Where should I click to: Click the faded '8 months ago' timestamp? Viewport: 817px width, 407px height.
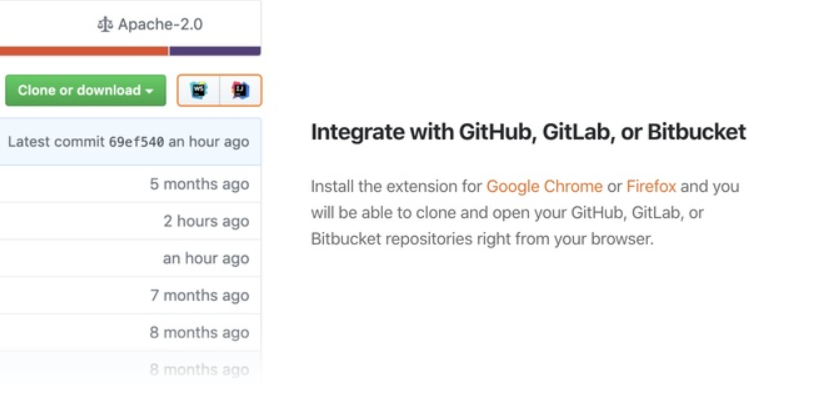coord(200,369)
